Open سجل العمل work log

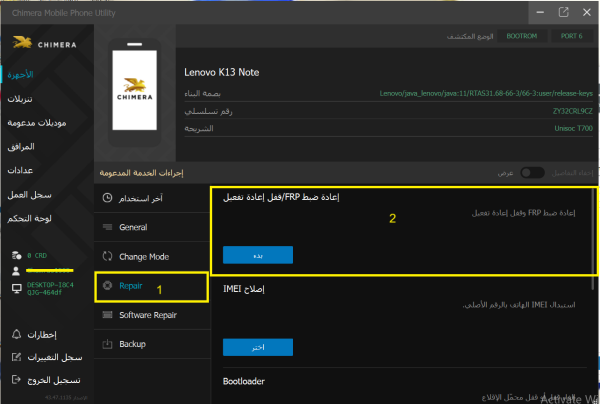point(29,195)
